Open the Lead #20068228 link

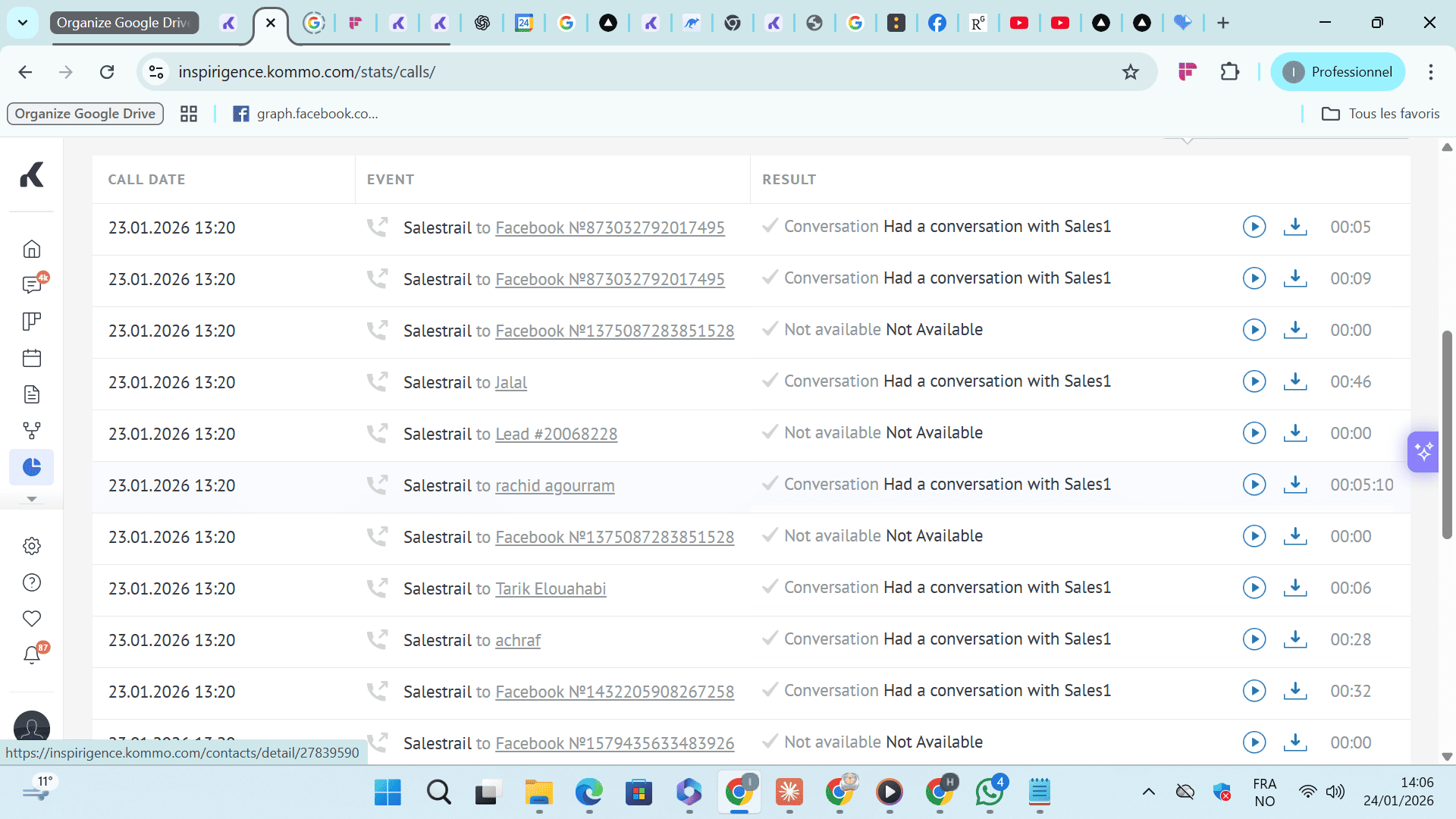point(556,434)
